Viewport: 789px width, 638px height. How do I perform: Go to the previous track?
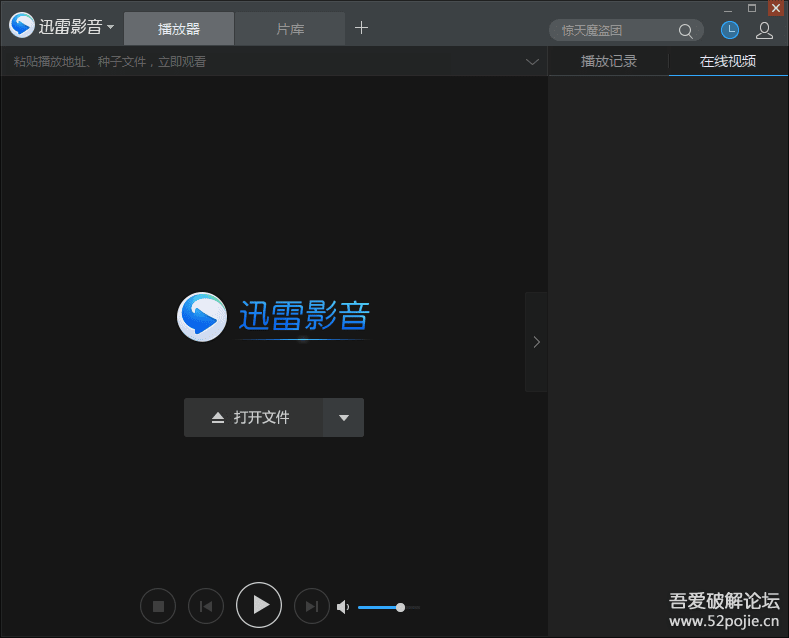click(206, 606)
